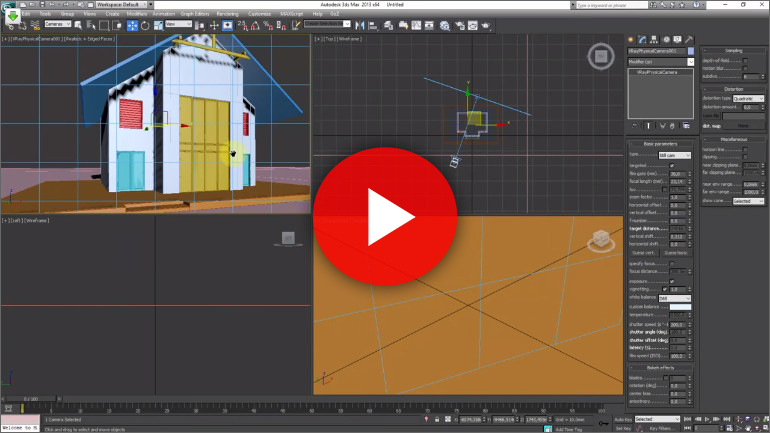Open the Utilities hammer tab icon
Image resolution: width=770 pixels, height=433 pixels.
click(689, 39)
